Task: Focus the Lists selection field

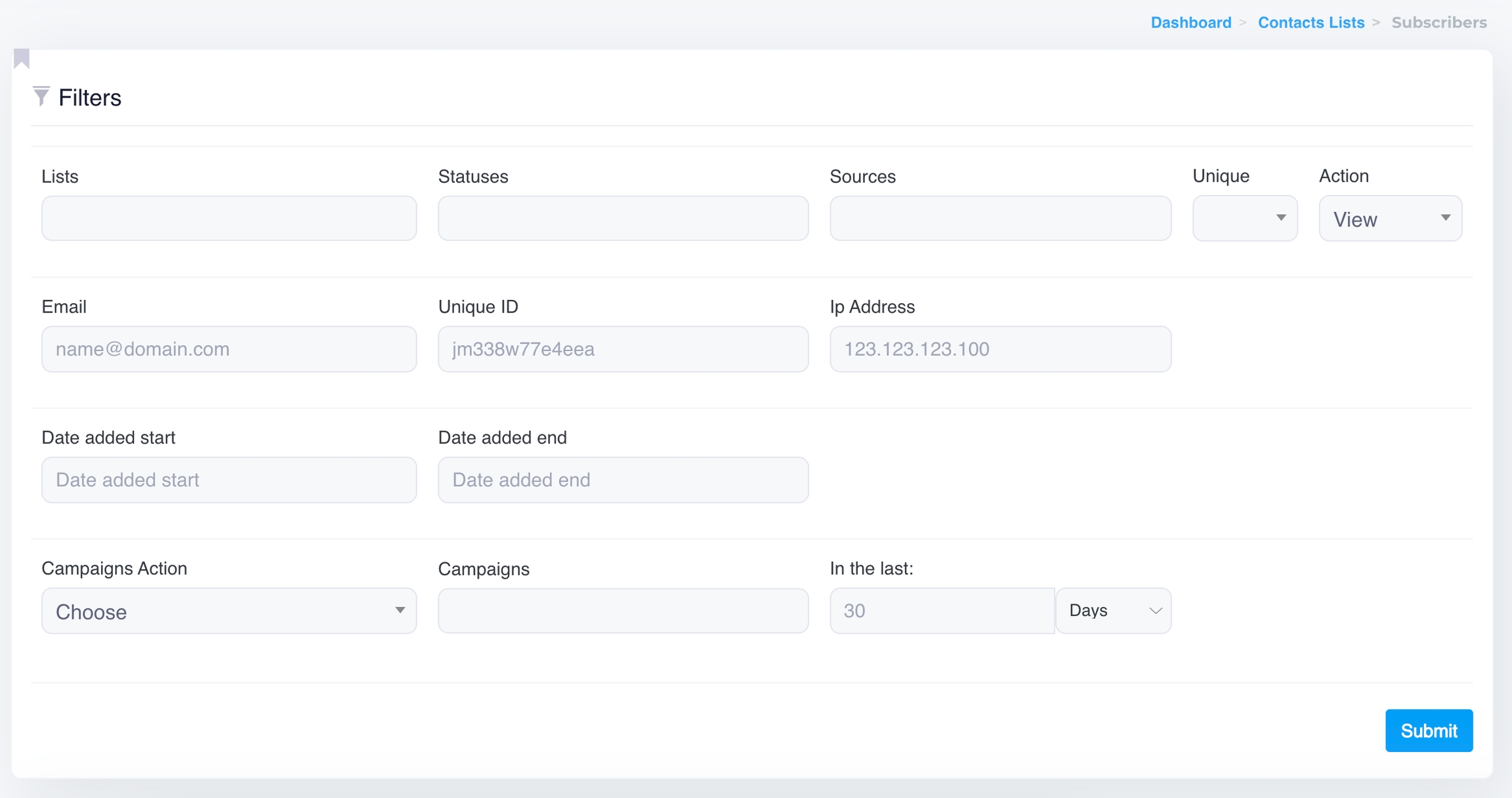Action: point(229,219)
